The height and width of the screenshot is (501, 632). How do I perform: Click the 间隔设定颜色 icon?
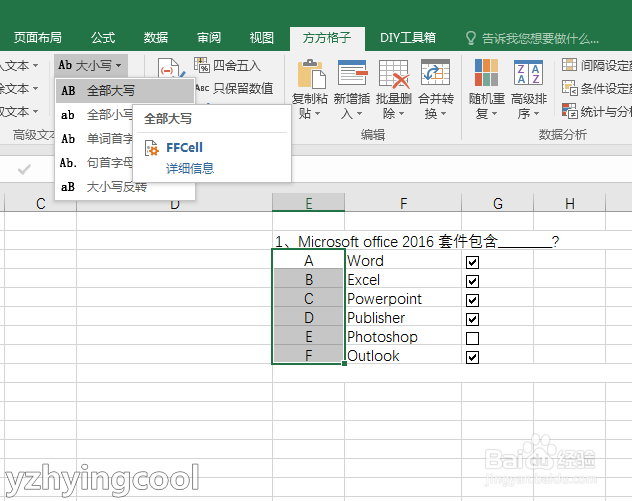click(569, 64)
